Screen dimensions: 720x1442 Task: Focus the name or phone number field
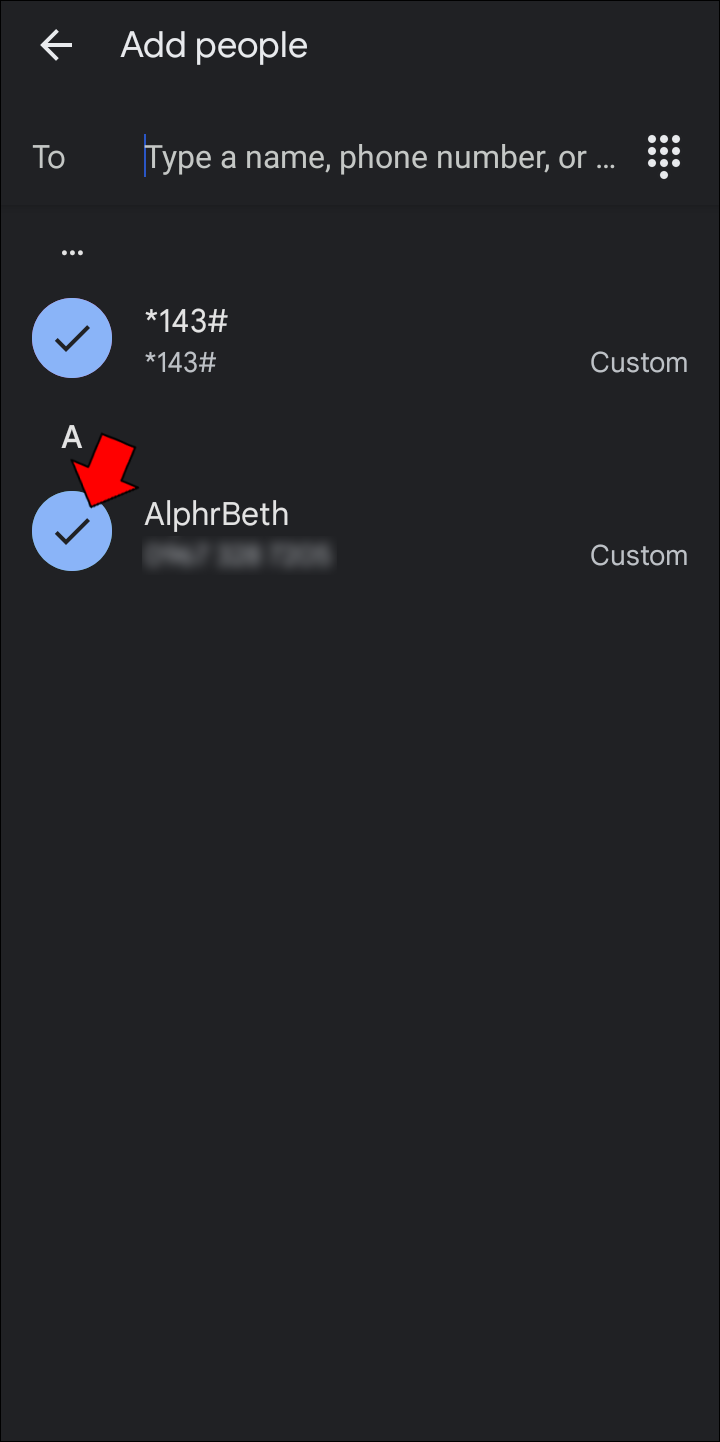coord(380,157)
